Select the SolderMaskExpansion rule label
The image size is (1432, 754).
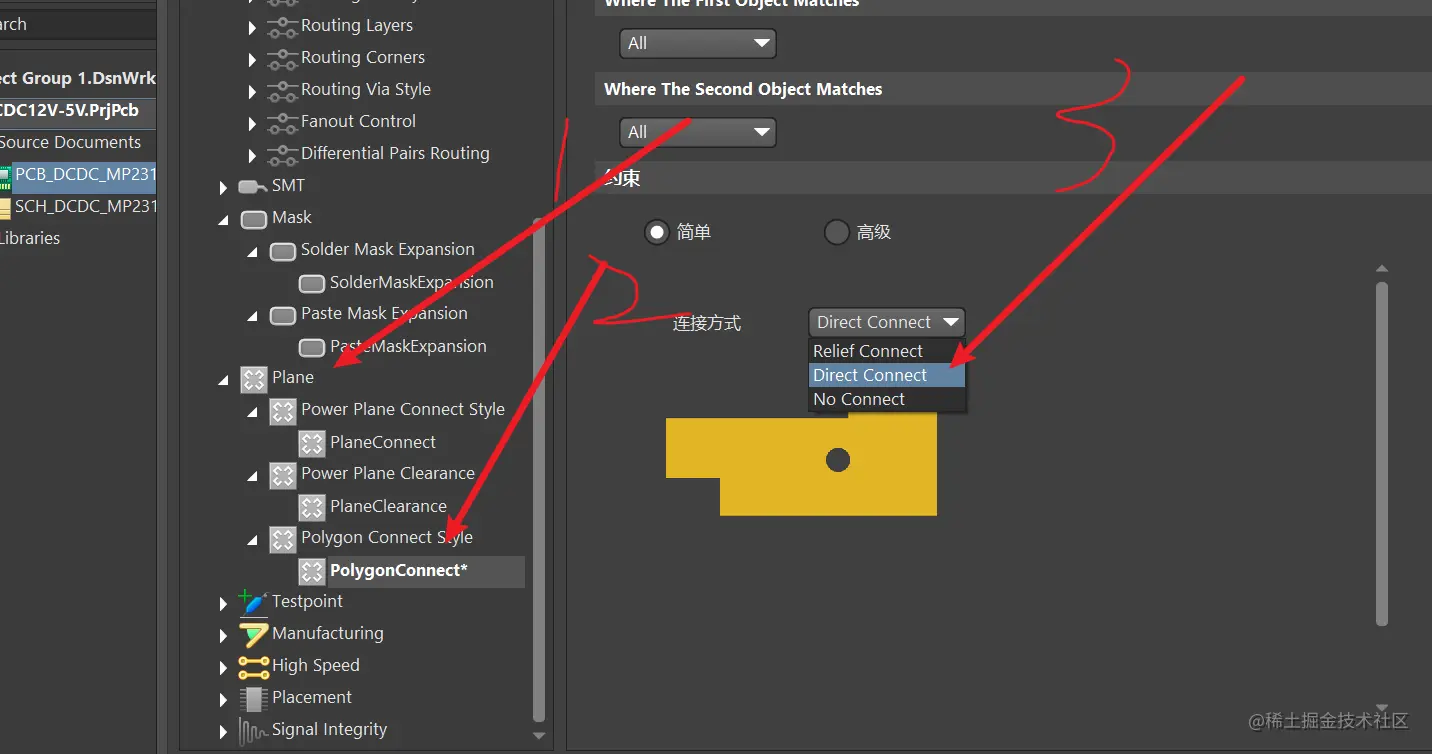click(412, 282)
